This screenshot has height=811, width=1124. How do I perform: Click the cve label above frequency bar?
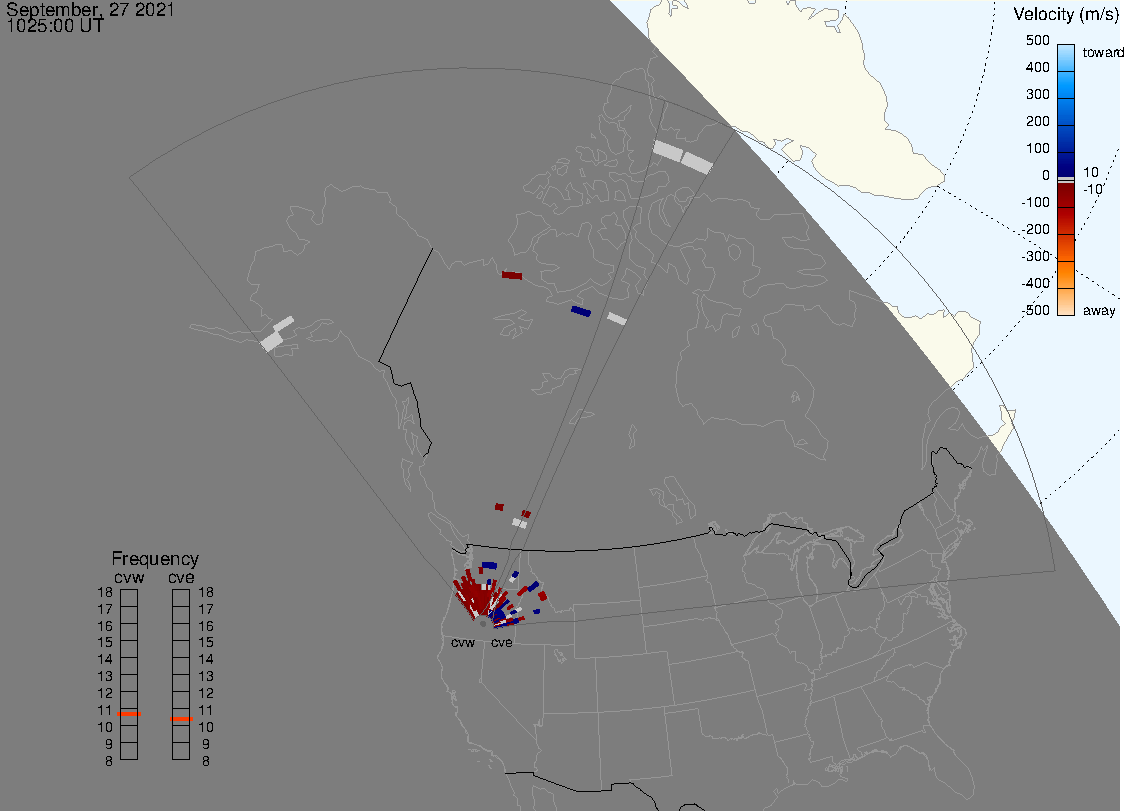(181, 578)
